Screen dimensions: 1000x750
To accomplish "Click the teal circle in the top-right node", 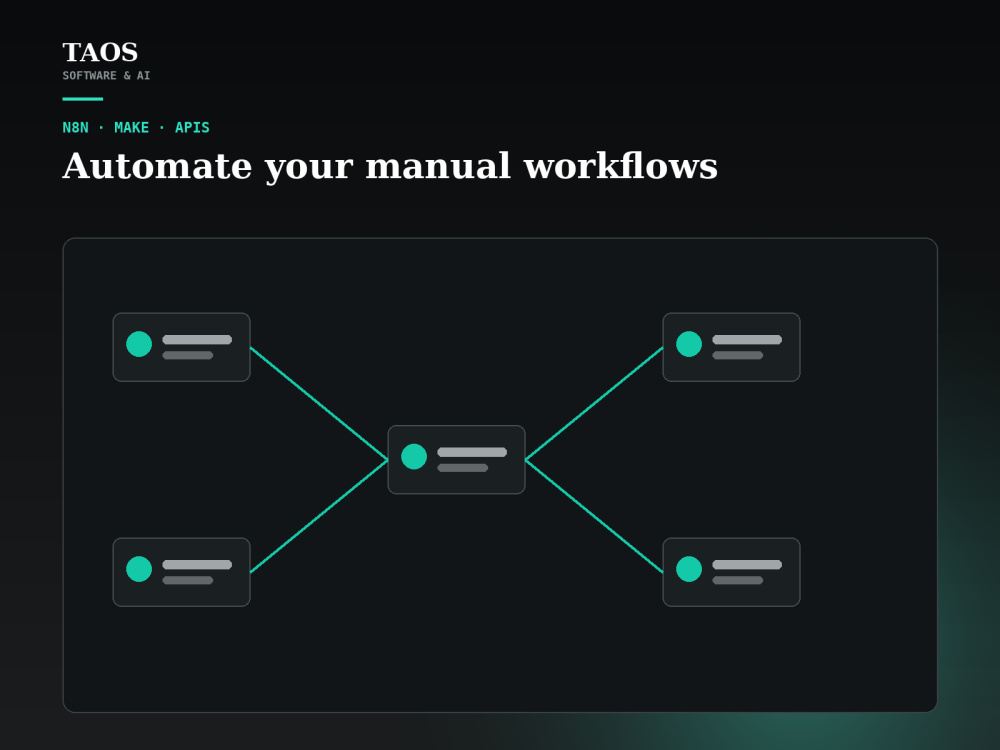I will pyautogui.click(x=689, y=344).
